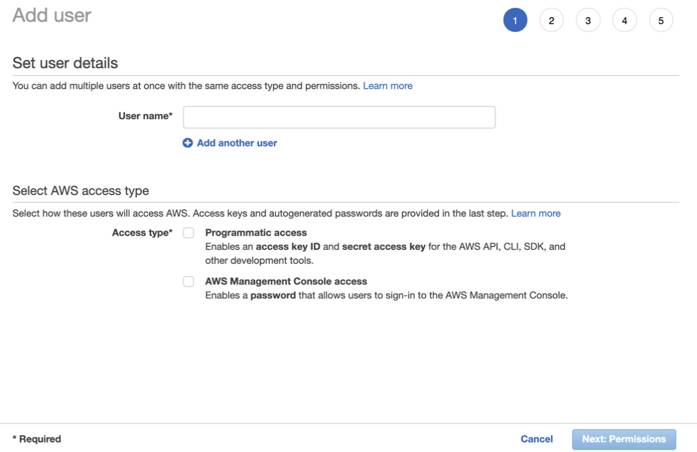The width and height of the screenshot is (697, 452).
Task: Select wizard step 1 indicator
Action: coord(515,20)
